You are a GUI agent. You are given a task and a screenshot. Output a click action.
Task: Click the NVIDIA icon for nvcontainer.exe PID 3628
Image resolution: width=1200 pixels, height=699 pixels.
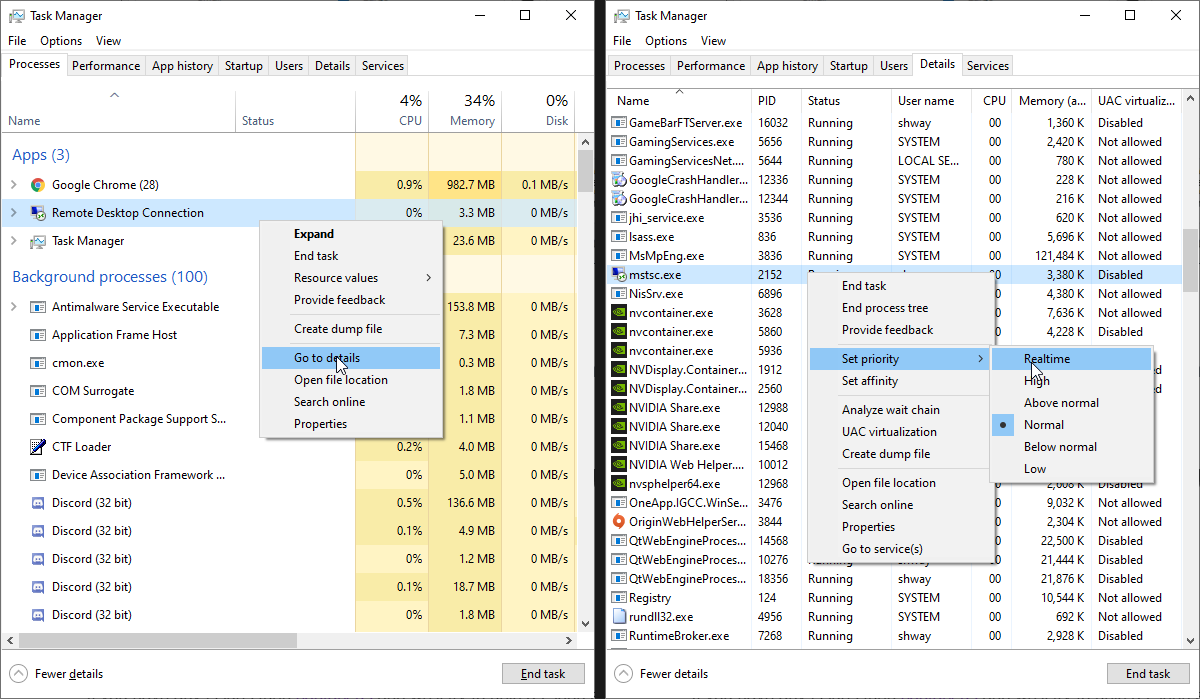tap(619, 313)
